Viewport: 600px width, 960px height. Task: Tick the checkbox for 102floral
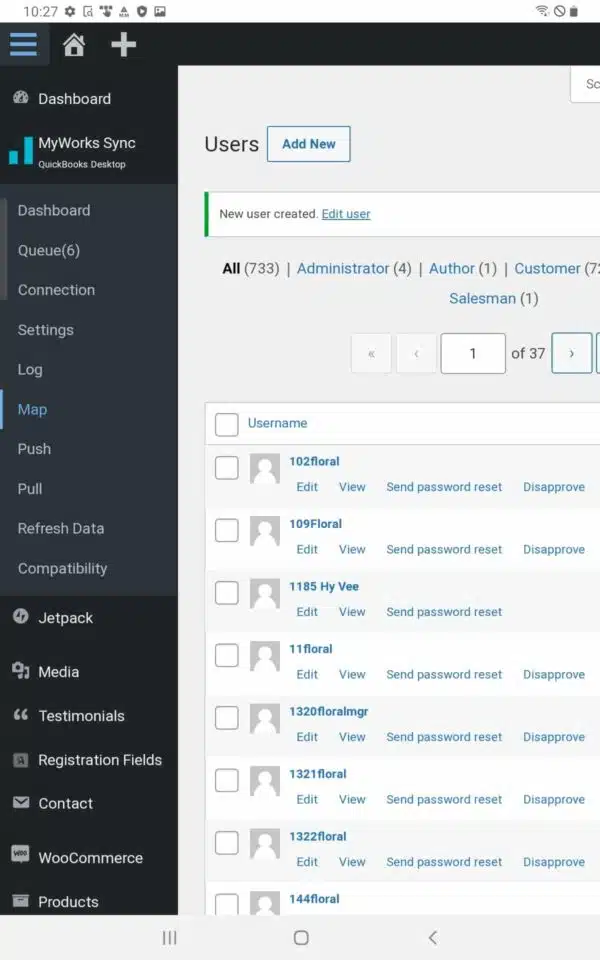coord(227,468)
